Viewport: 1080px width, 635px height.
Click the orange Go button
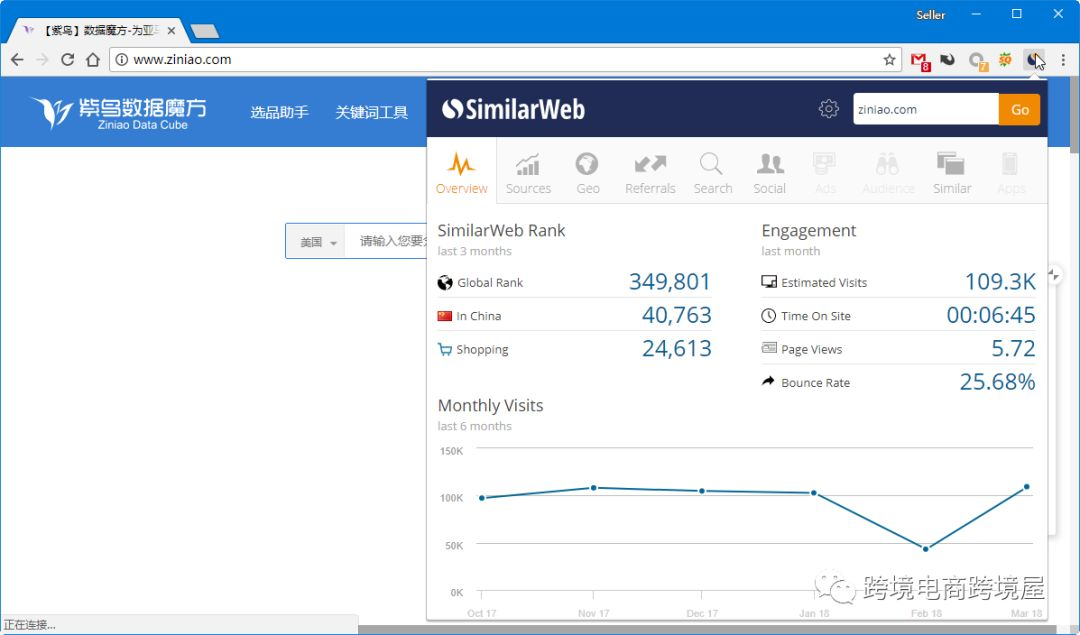tap(1019, 110)
